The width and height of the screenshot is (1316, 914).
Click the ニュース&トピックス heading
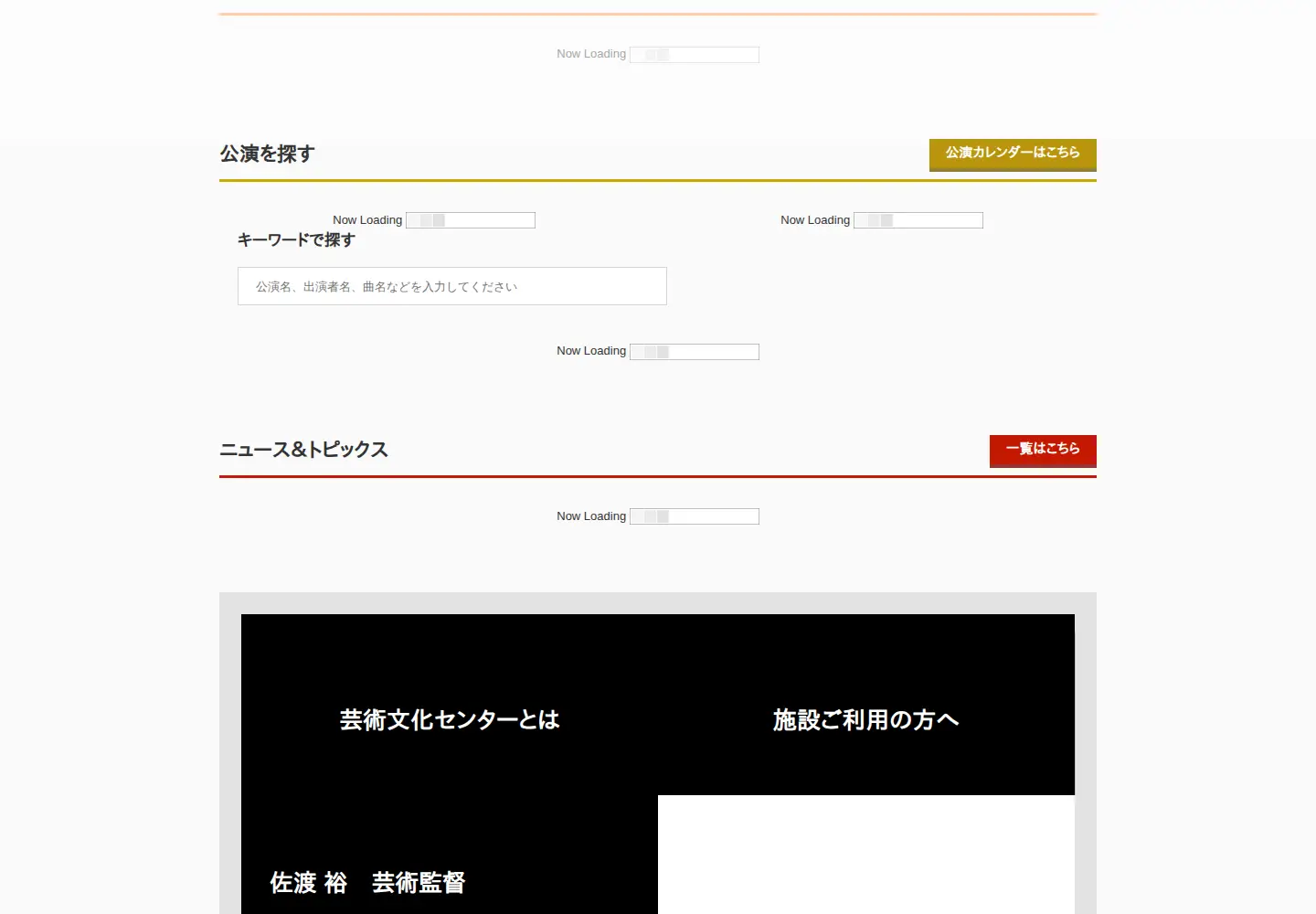pos(303,450)
